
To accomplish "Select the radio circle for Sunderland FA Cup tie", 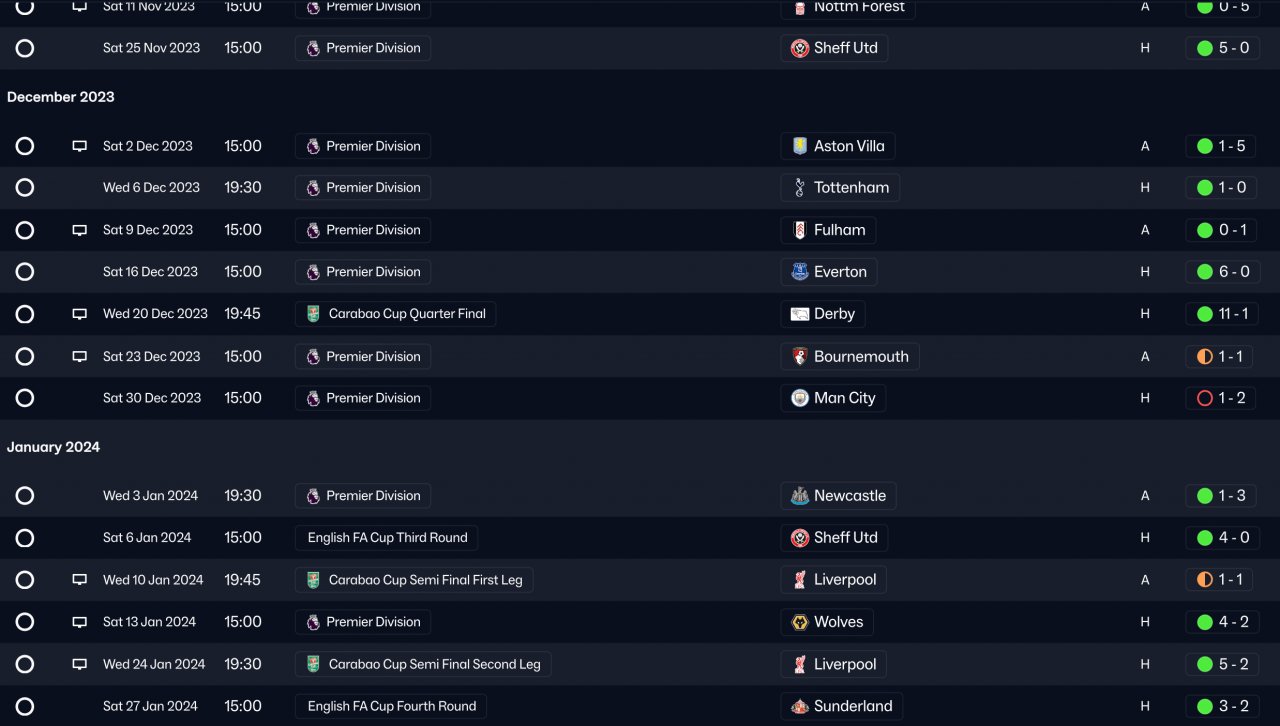I will 25,706.
